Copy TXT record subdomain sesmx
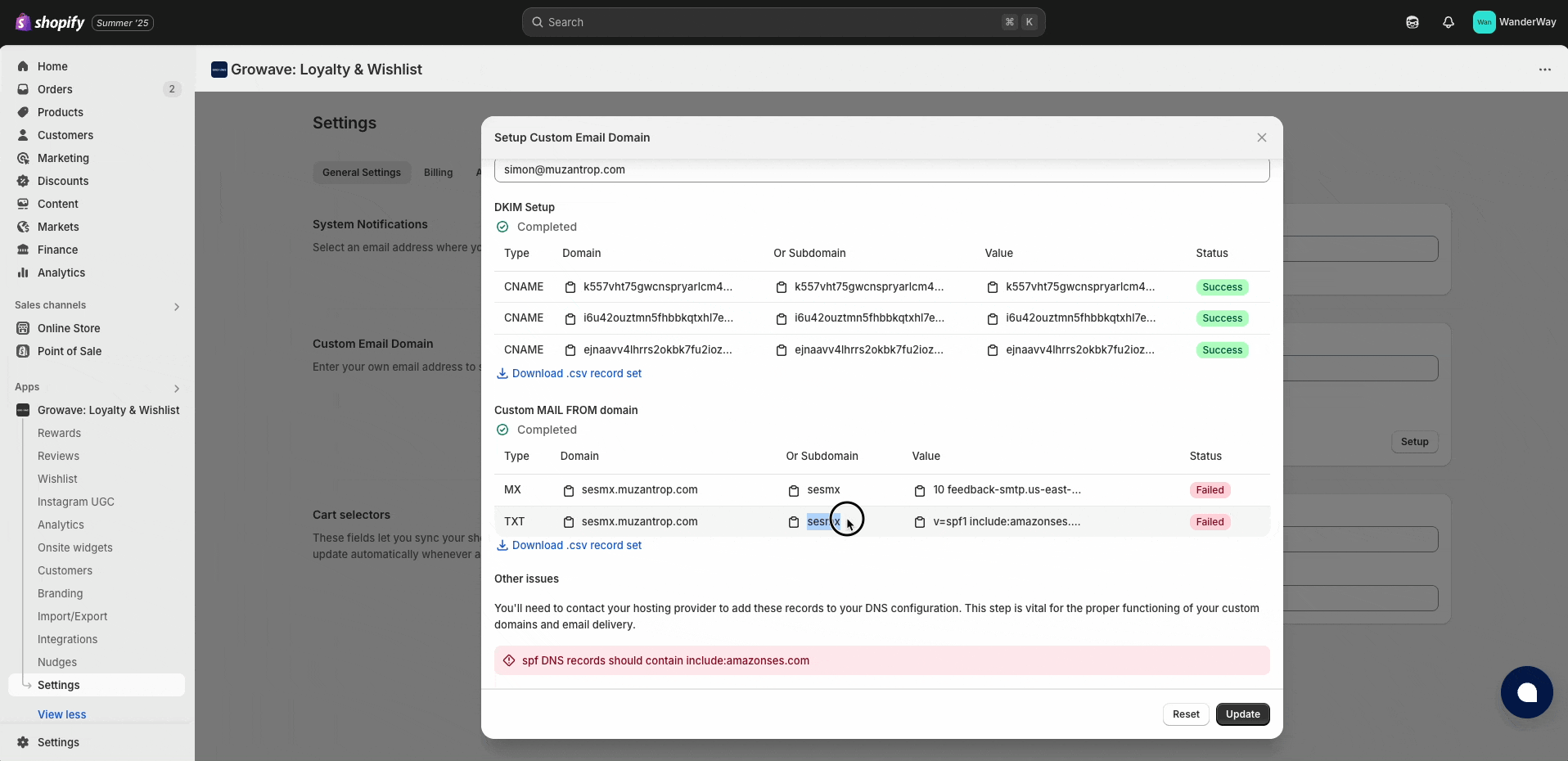The width and height of the screenshot is (1568, 761). click(x=794, y=522)
